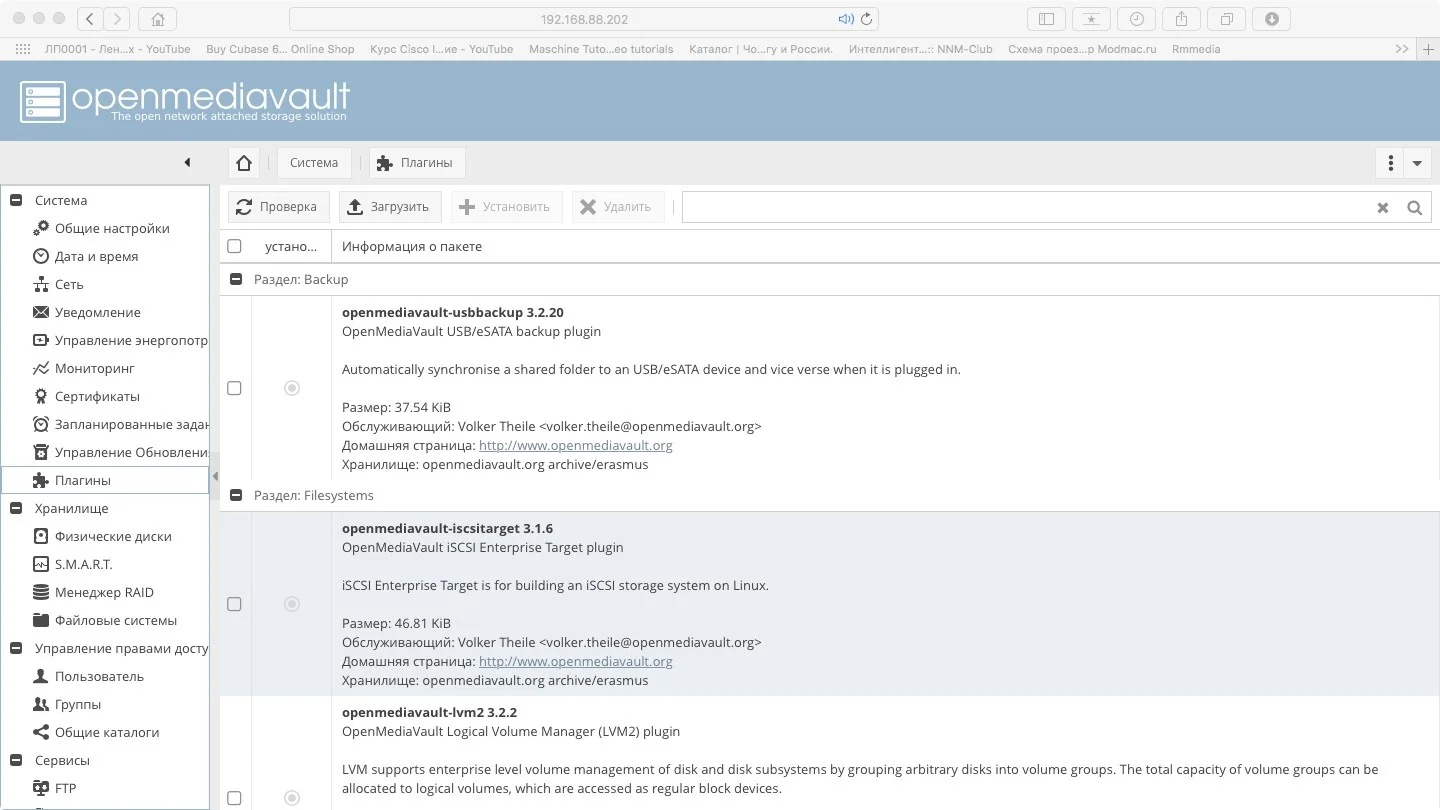Open the Buy Cubase 6 Online Shop bookmark
The height and width of the screenshot is (810, 1440).
coord(280,49)
